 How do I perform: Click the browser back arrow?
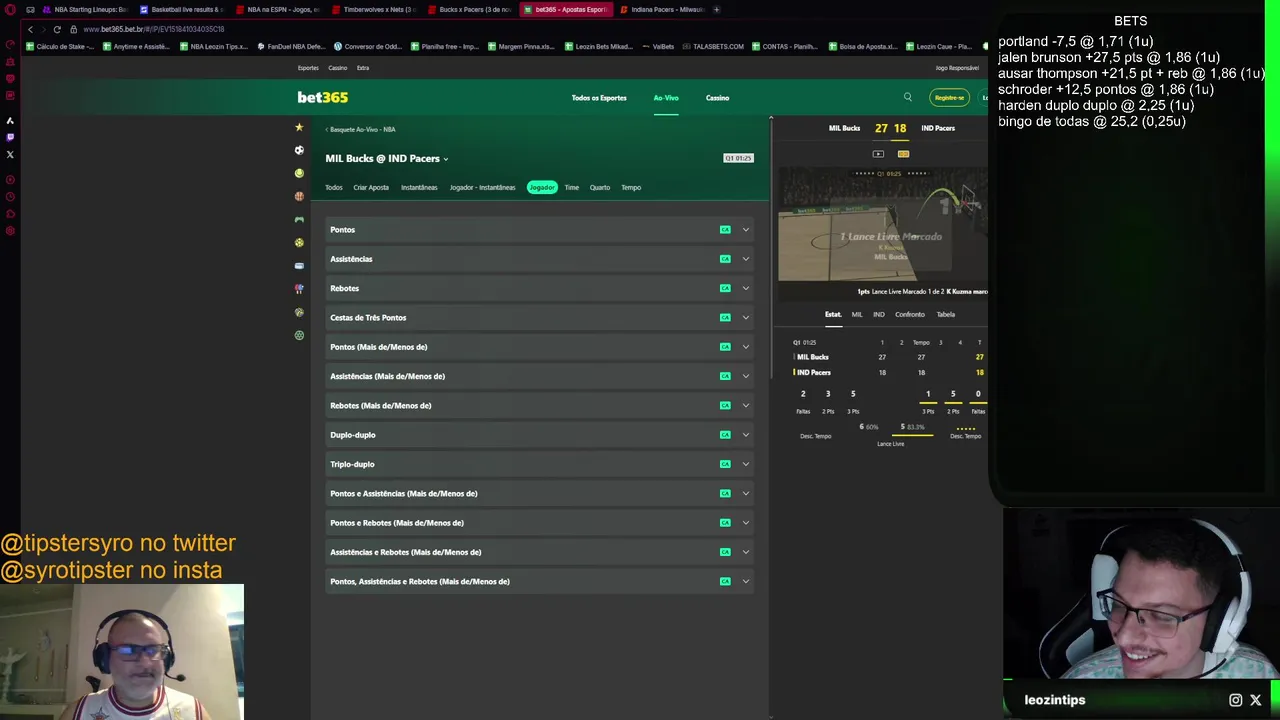click(30, 29)
